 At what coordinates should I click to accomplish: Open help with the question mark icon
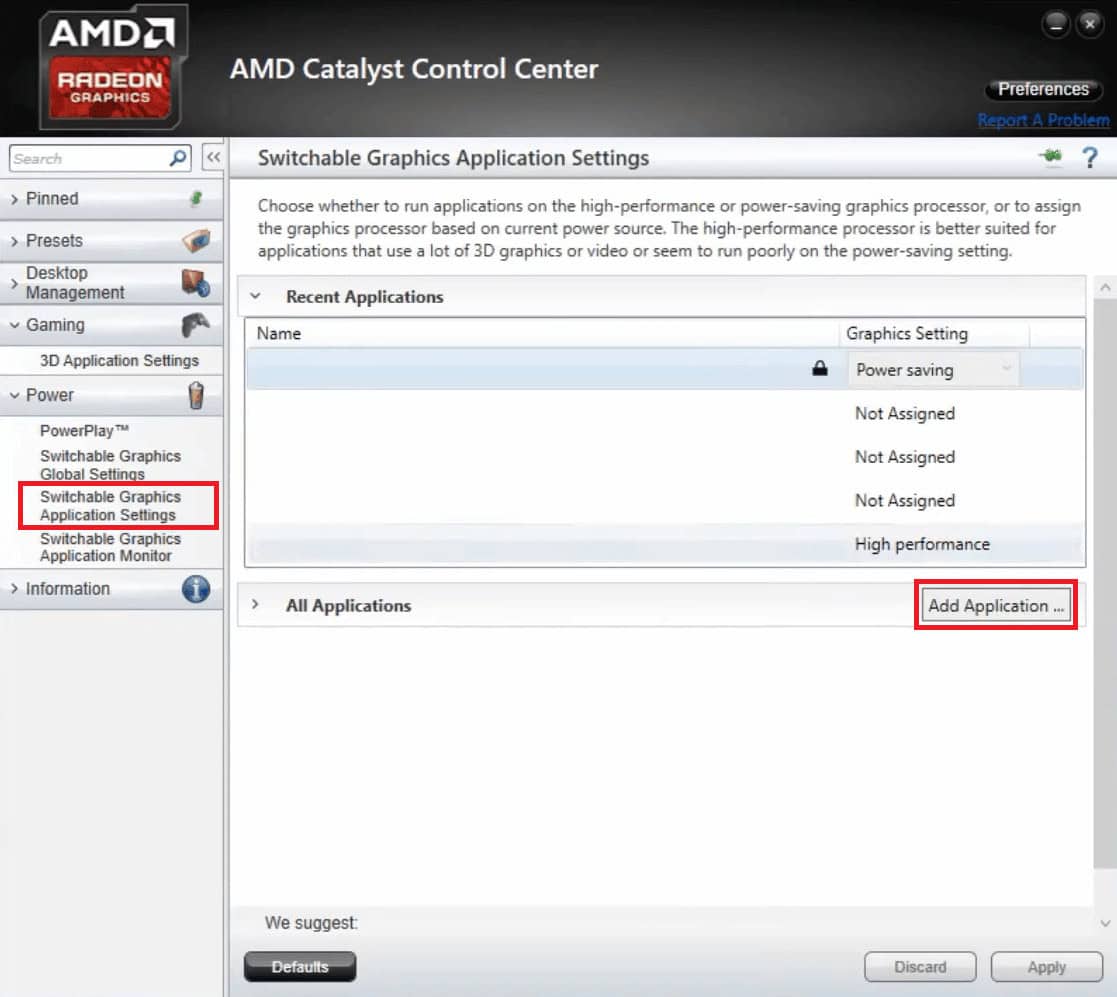tap(1089, 157)
